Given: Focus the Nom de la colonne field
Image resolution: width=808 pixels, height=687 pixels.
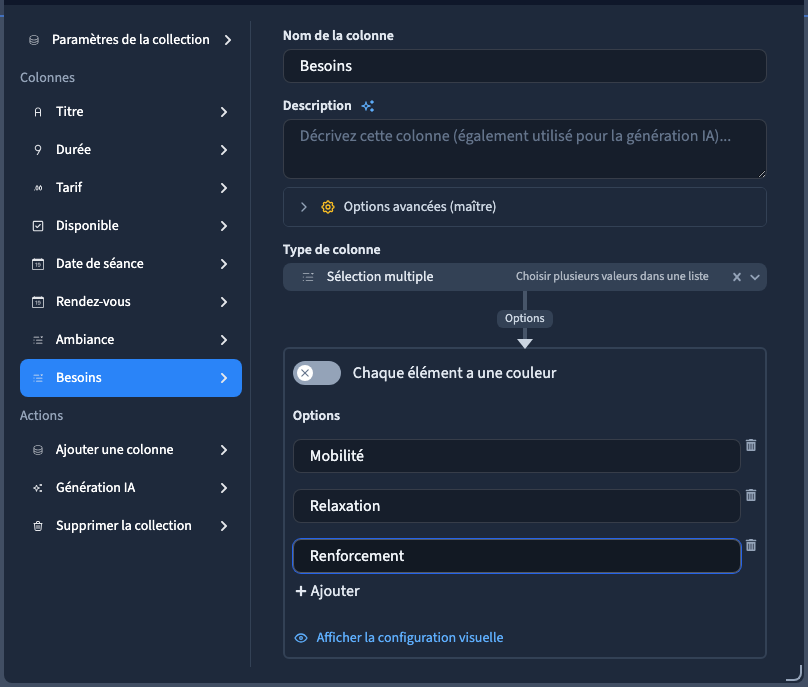Looking at the screenshot, I should 525,66.
